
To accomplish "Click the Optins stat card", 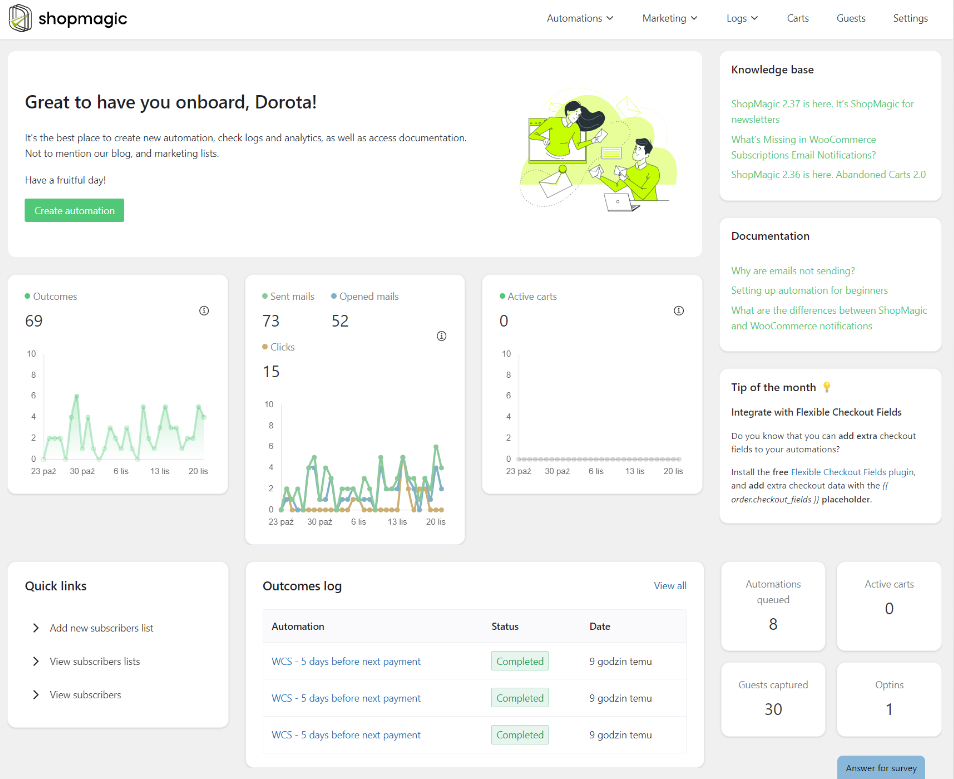I will [x=889, y=699].
